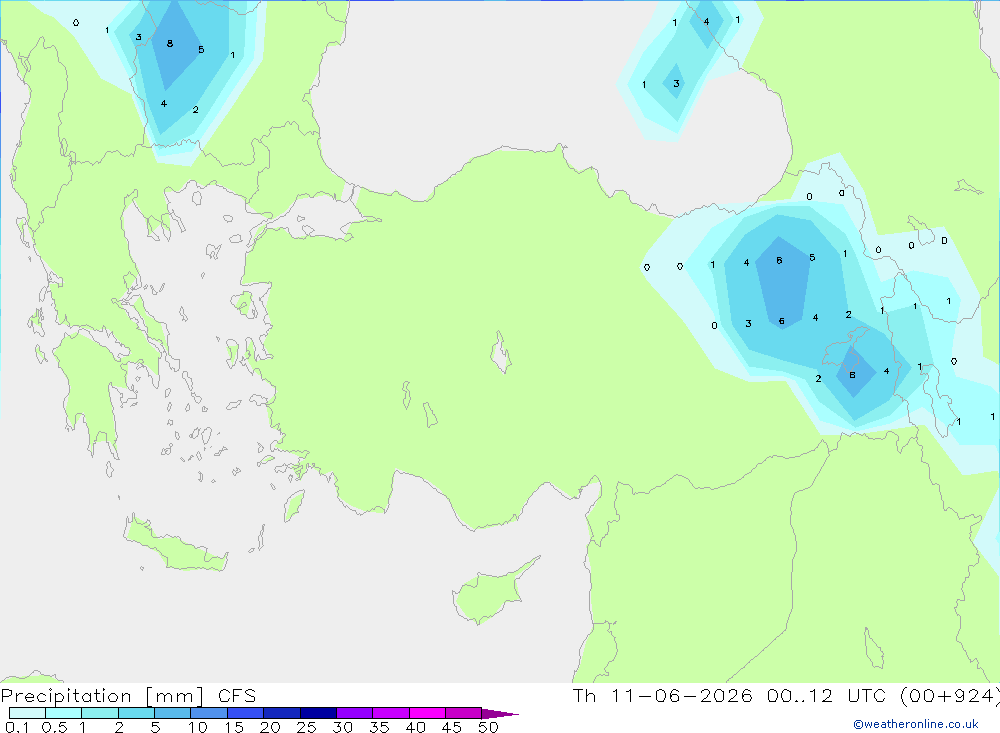This screenshot has width=1000, height=733.
Task: Click the '35' legend scale label
Action: [x=379, y=727]
